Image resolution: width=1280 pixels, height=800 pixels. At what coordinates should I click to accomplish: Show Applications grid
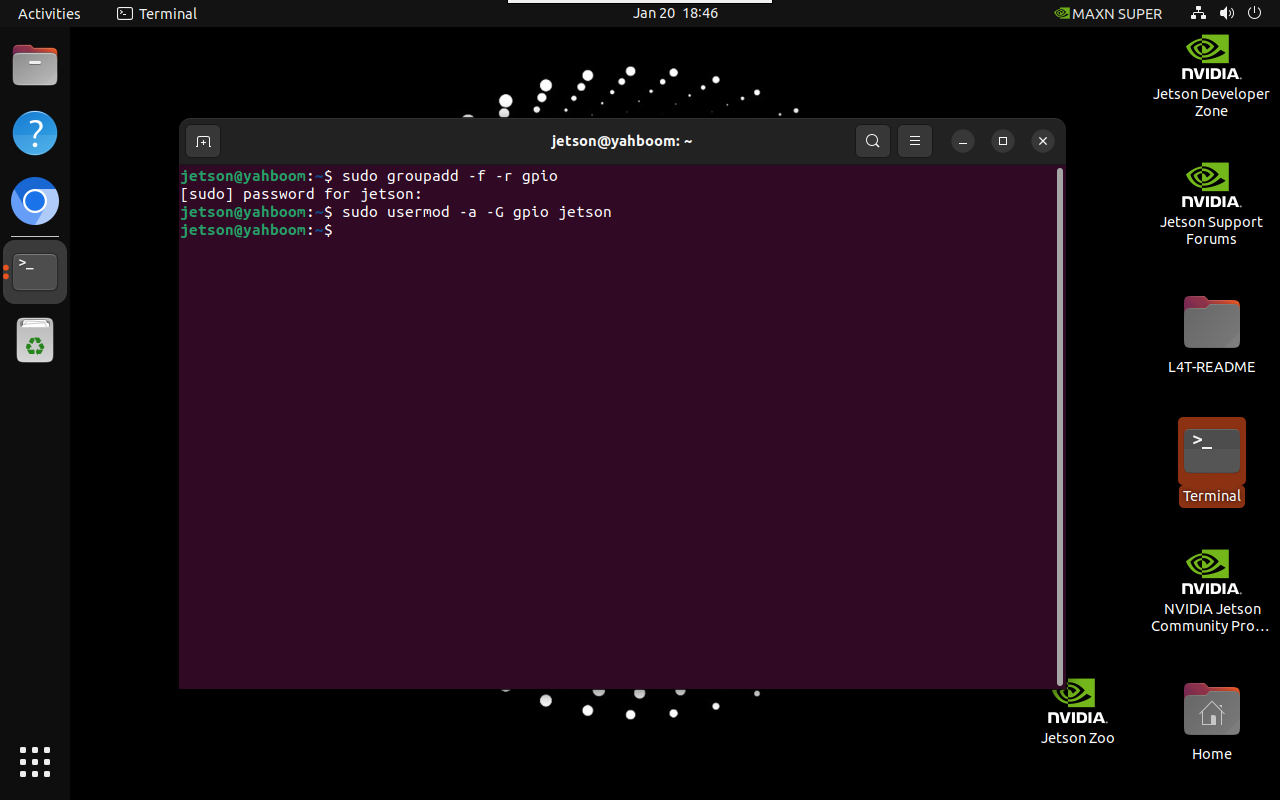[35, 762]
